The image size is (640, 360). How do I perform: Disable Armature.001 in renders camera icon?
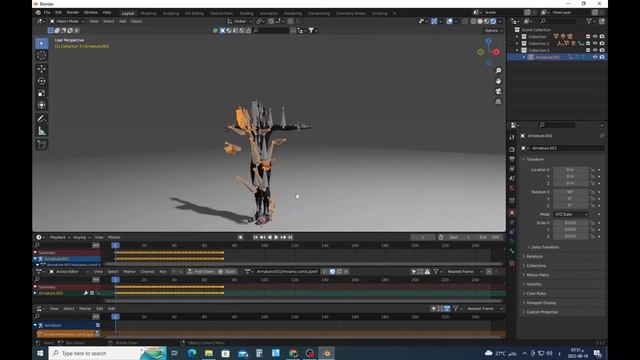click(x=602, y=57)
